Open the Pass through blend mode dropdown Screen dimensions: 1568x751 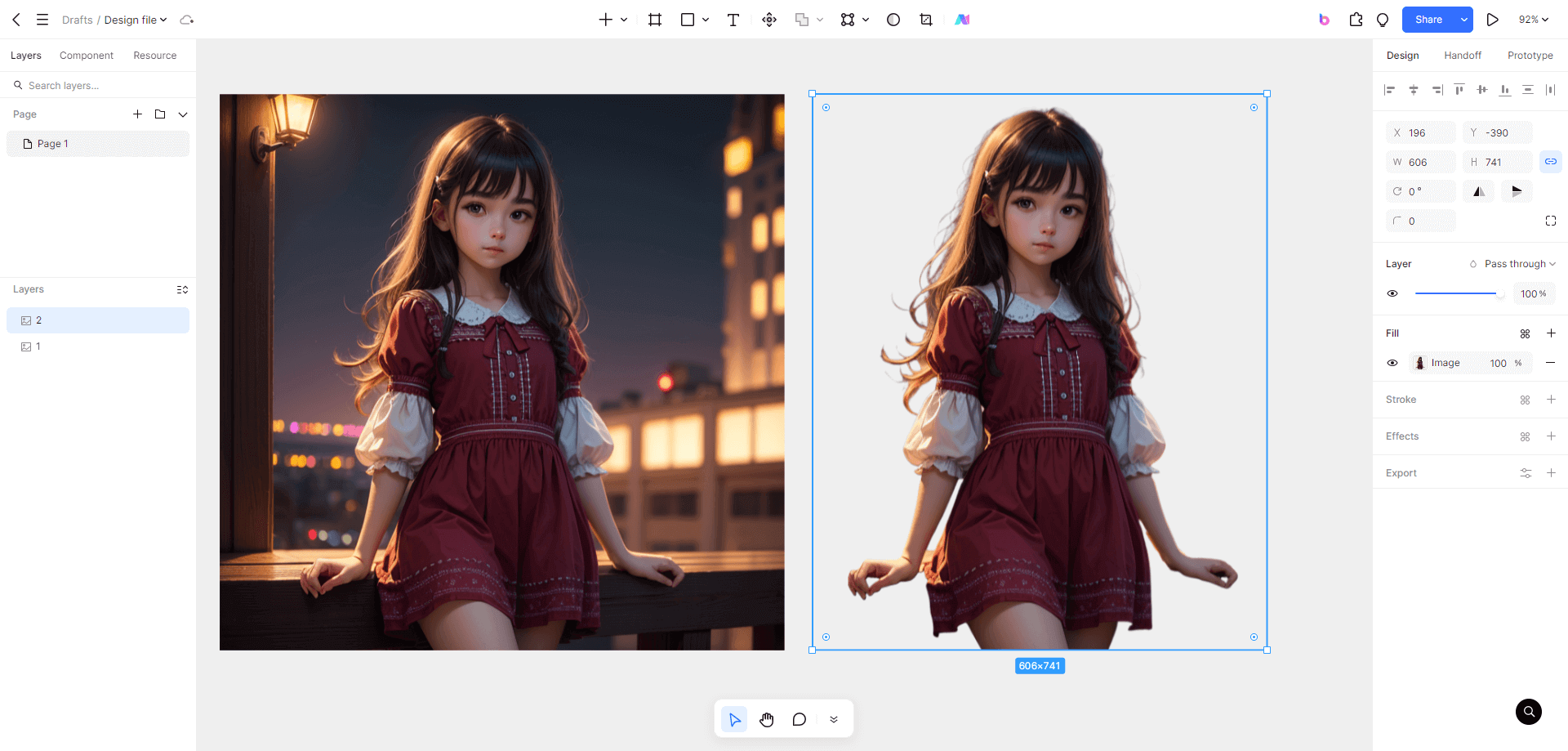pos(1520,264)
